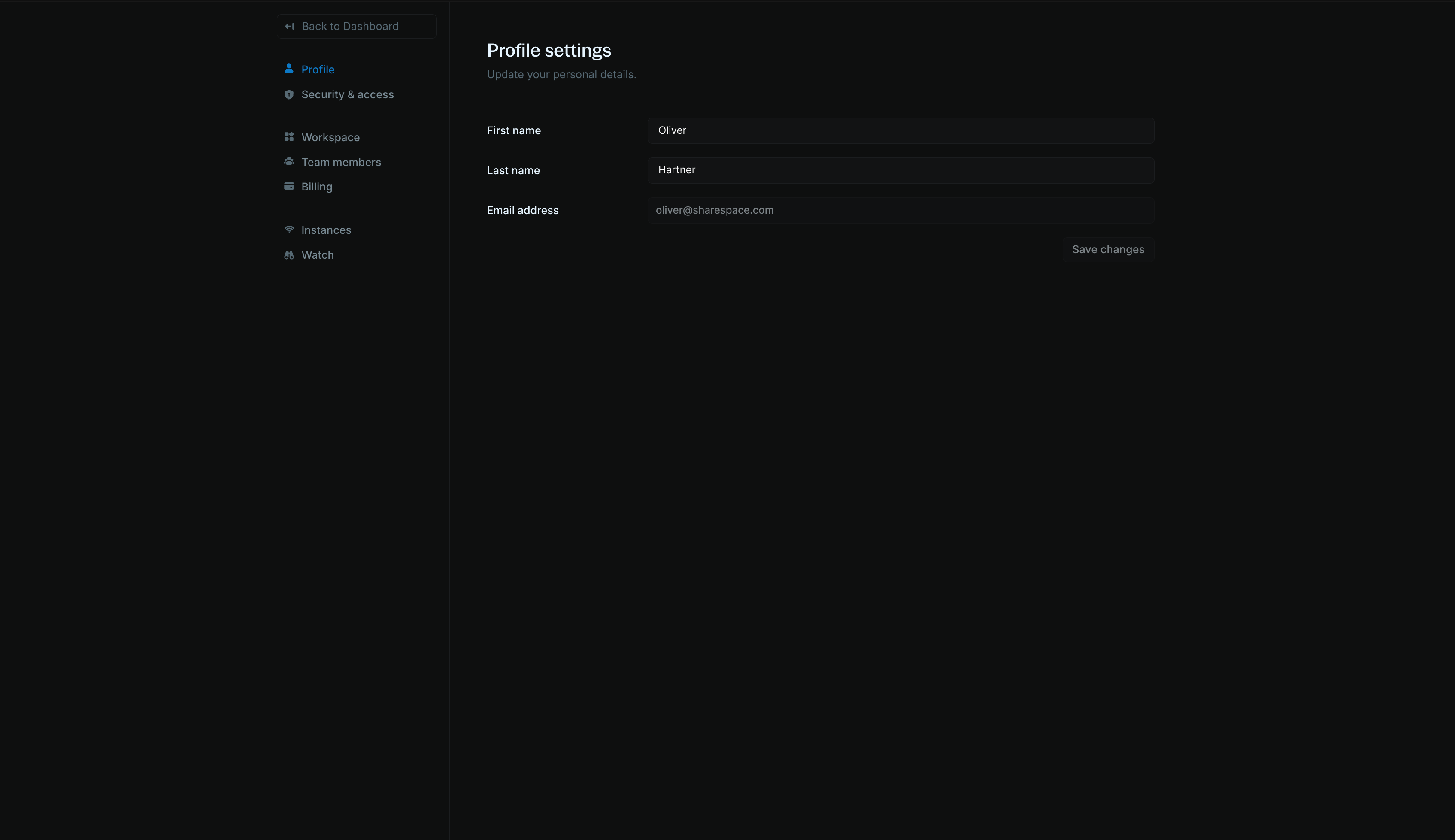Click the wifi icon next to Instances
The image size is (1455, 840).
(289, 229)
